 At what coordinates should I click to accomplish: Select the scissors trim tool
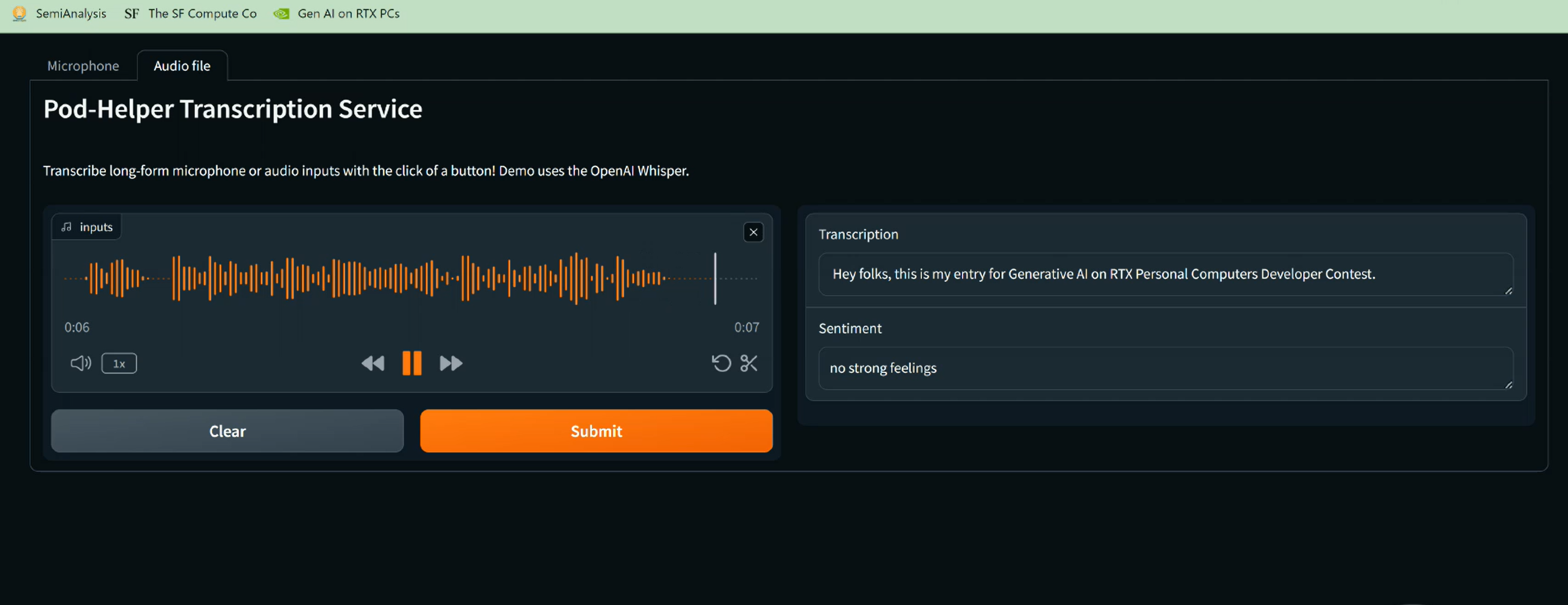[x=749, y=363]
